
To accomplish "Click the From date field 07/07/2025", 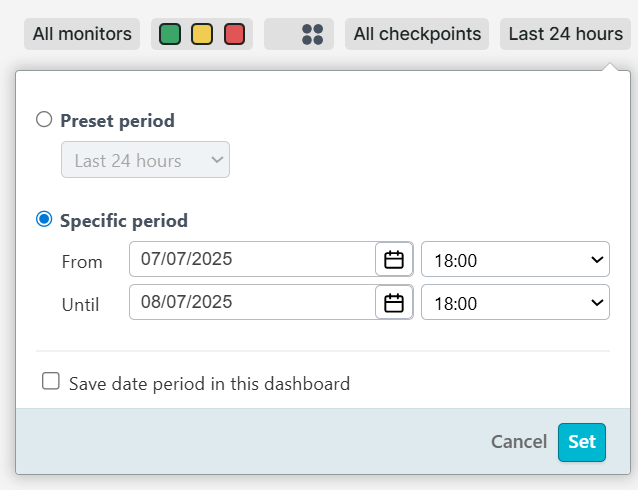I will [x=252, y=260].
